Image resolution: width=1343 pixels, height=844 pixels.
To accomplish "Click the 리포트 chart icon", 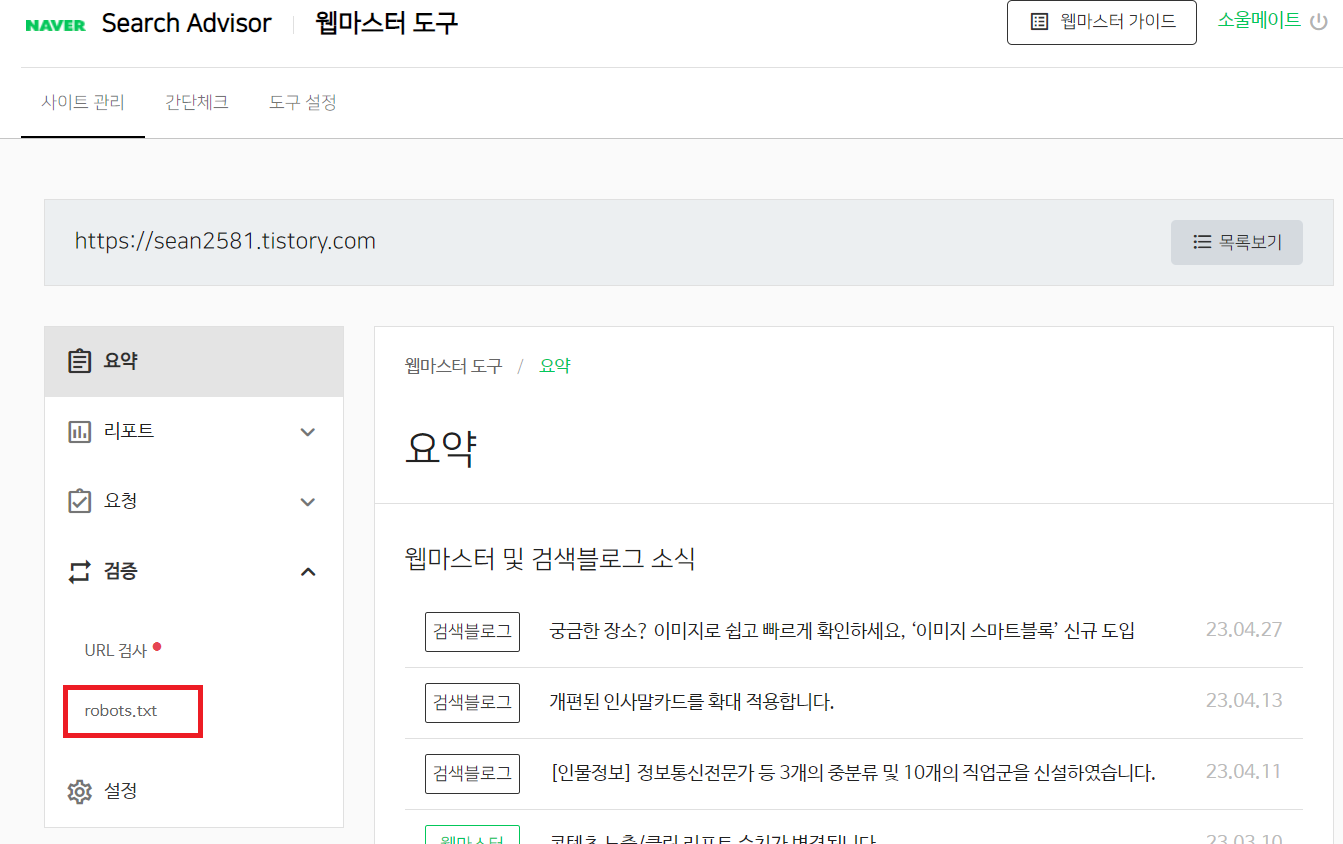I will (x=79, y=432).
